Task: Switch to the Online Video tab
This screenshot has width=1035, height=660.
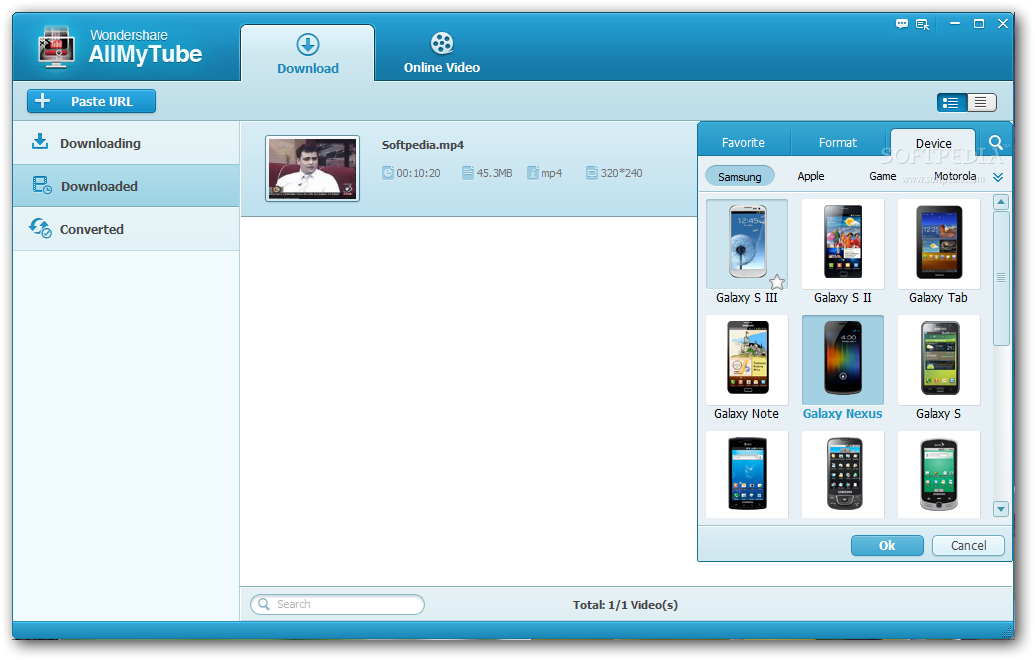Action: click(442, 54)
